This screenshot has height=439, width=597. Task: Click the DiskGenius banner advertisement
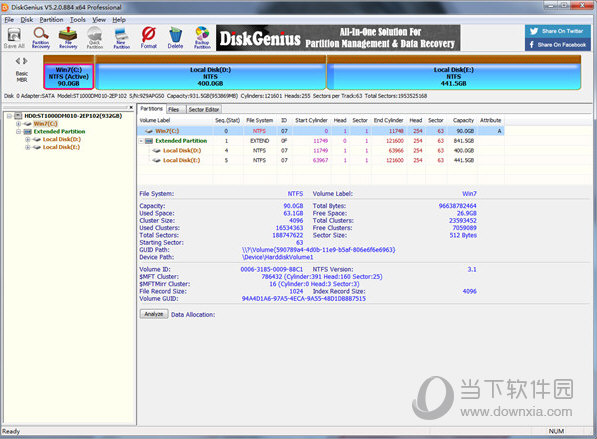(338, 38)
